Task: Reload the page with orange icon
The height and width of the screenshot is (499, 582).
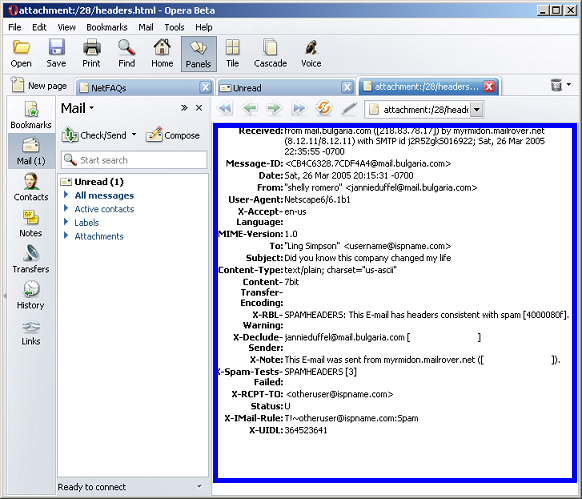Action: tap(324, 108)
